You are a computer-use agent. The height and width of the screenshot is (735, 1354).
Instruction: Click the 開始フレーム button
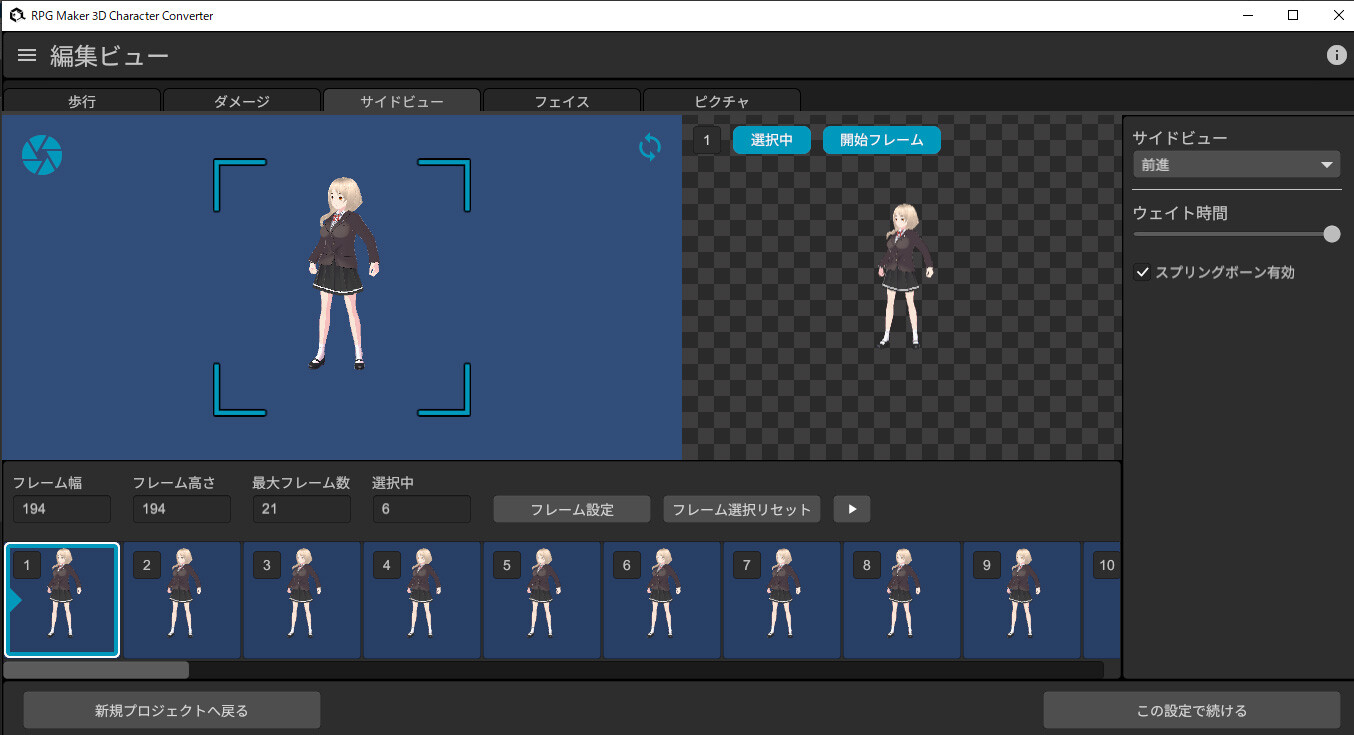tap(881, 140)
